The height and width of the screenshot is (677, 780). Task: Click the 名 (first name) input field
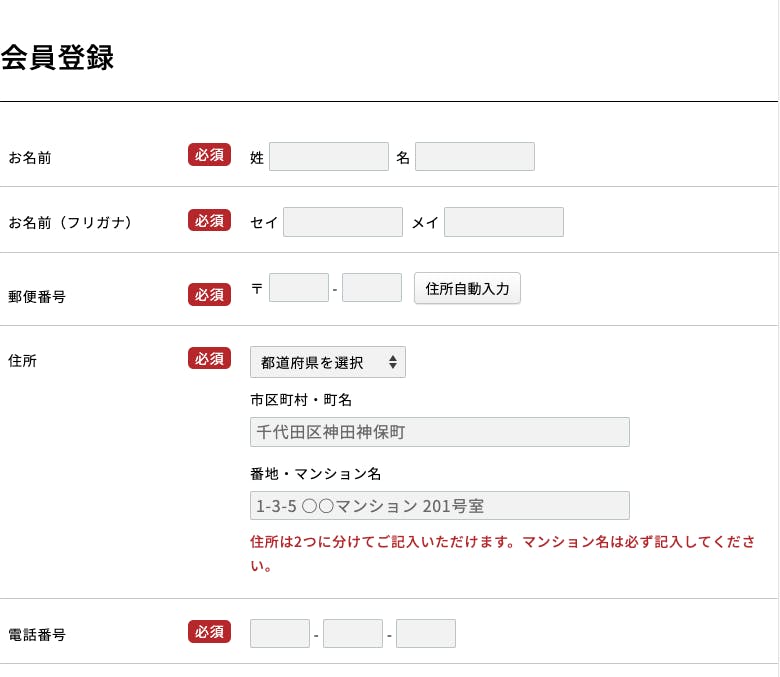(474, 157)
